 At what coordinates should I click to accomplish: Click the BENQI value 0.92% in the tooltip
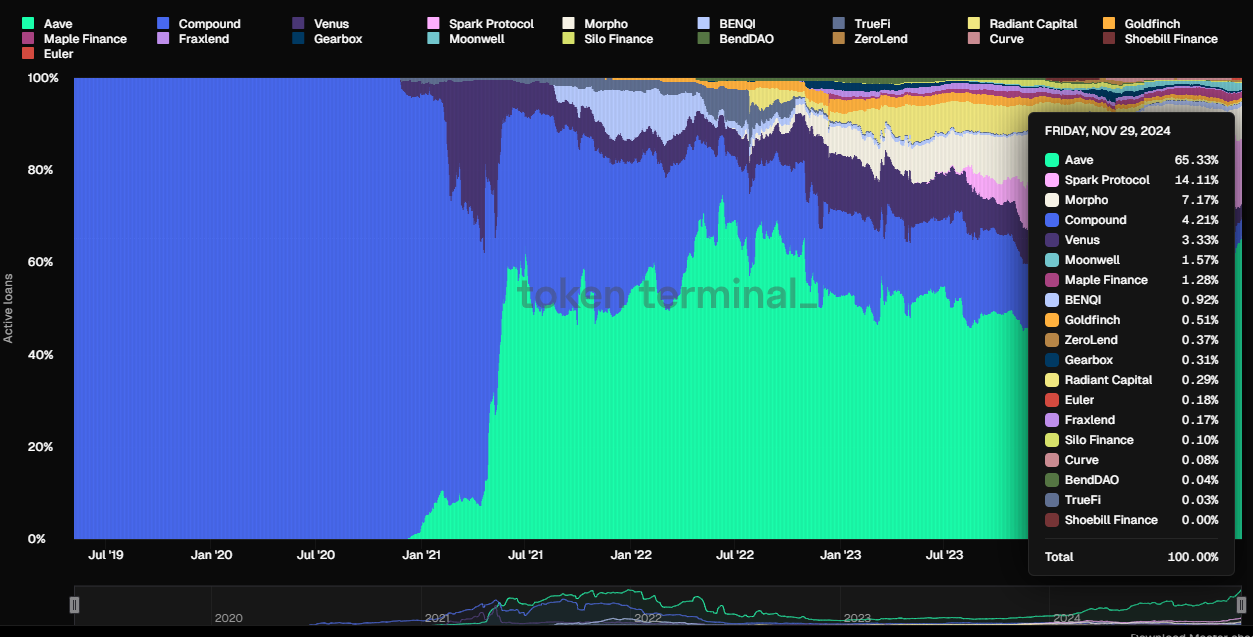pyautogui.click(x=1200, y=300)
